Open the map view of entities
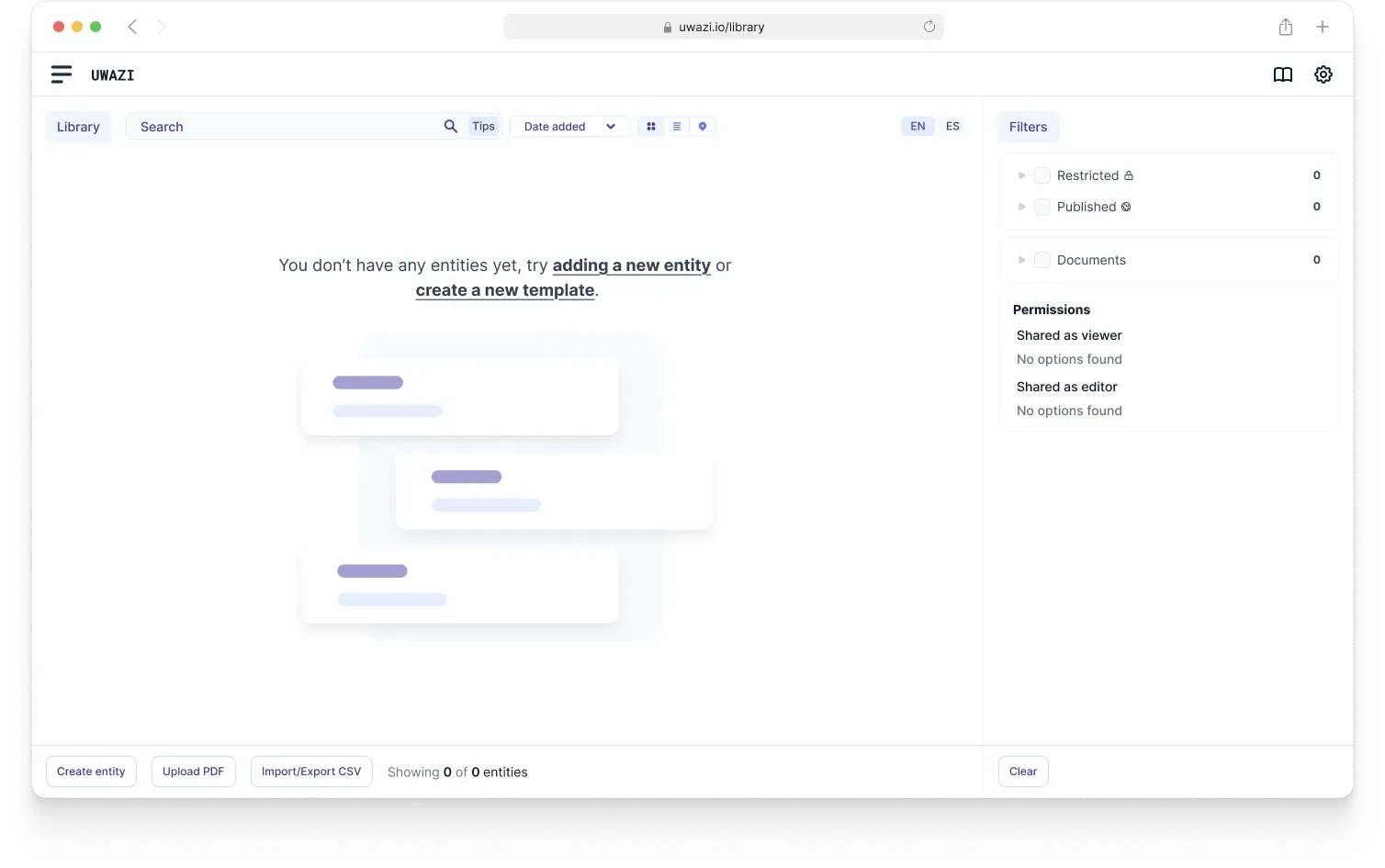 pos(702,126)
